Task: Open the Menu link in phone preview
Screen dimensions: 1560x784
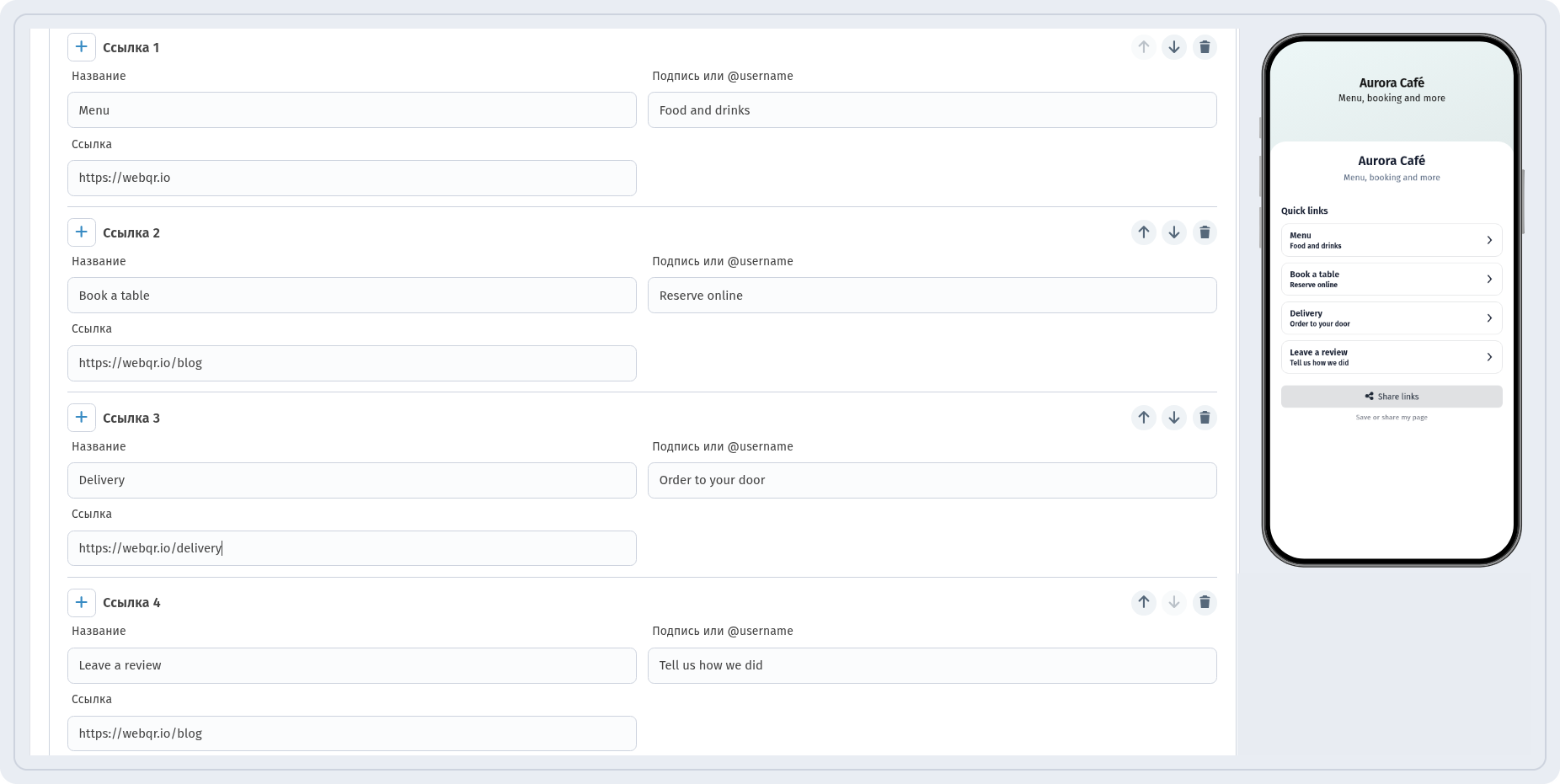Action: pos(1392,240)
